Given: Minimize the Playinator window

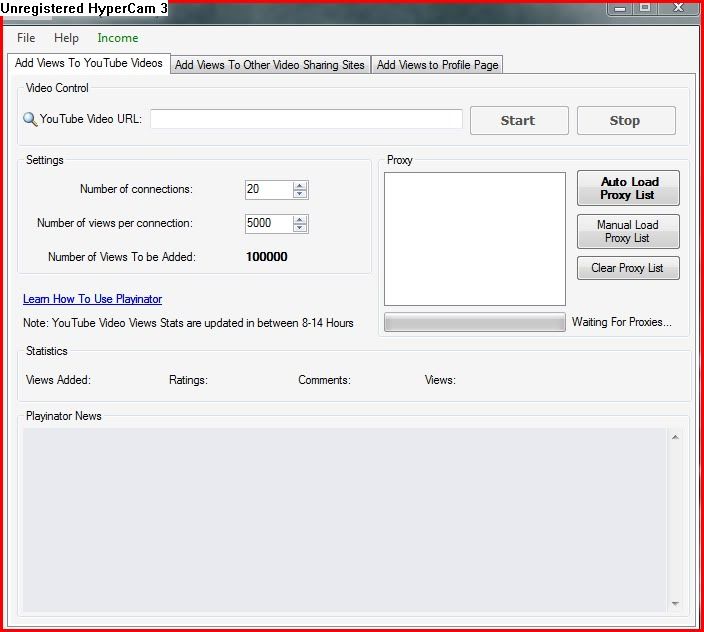Looking at the screenshot, I should coord(620,9).
